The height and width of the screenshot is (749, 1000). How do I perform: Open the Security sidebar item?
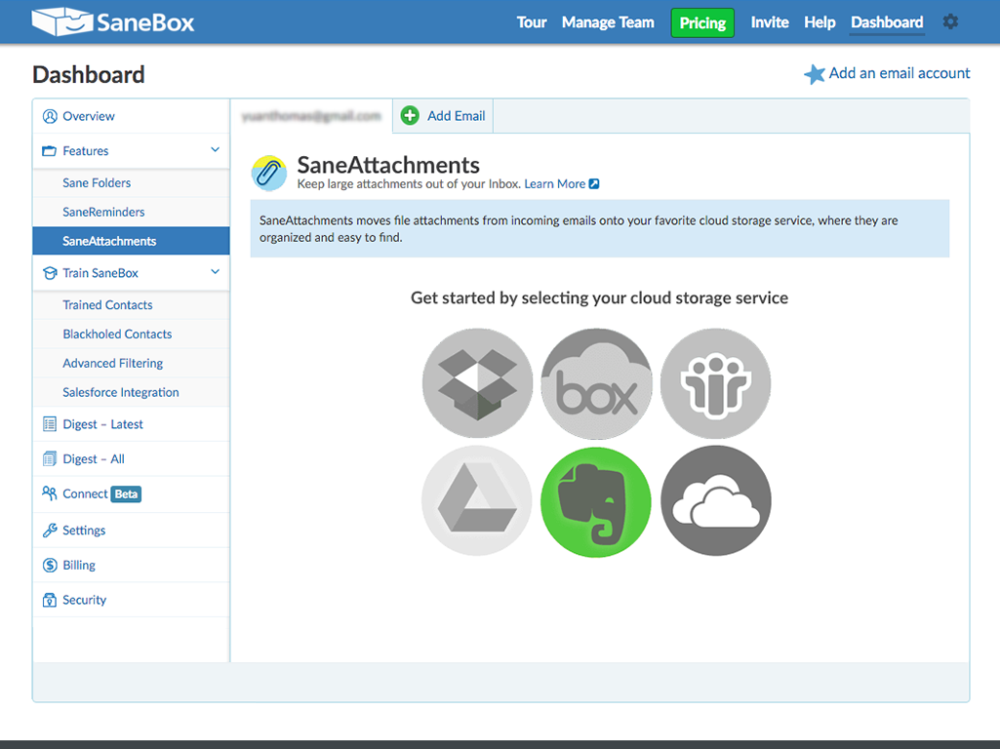click(x=84, y=600)
